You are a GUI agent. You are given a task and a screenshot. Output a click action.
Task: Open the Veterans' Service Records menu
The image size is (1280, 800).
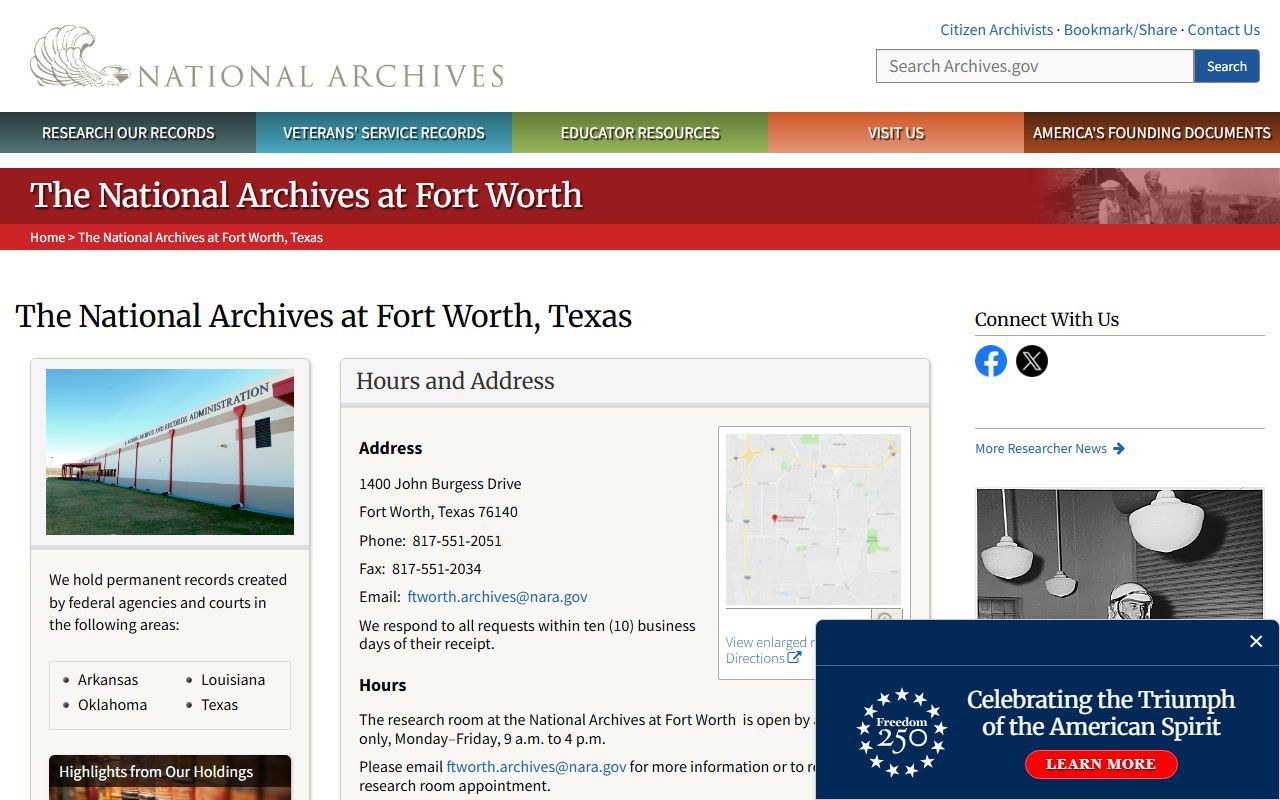tap(384, 132)
